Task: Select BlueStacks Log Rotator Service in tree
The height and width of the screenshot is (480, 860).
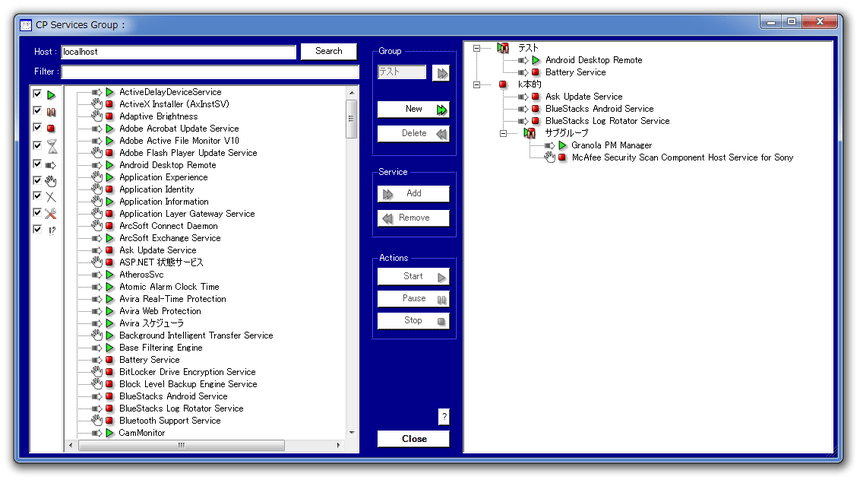Action: coord(607,121)
